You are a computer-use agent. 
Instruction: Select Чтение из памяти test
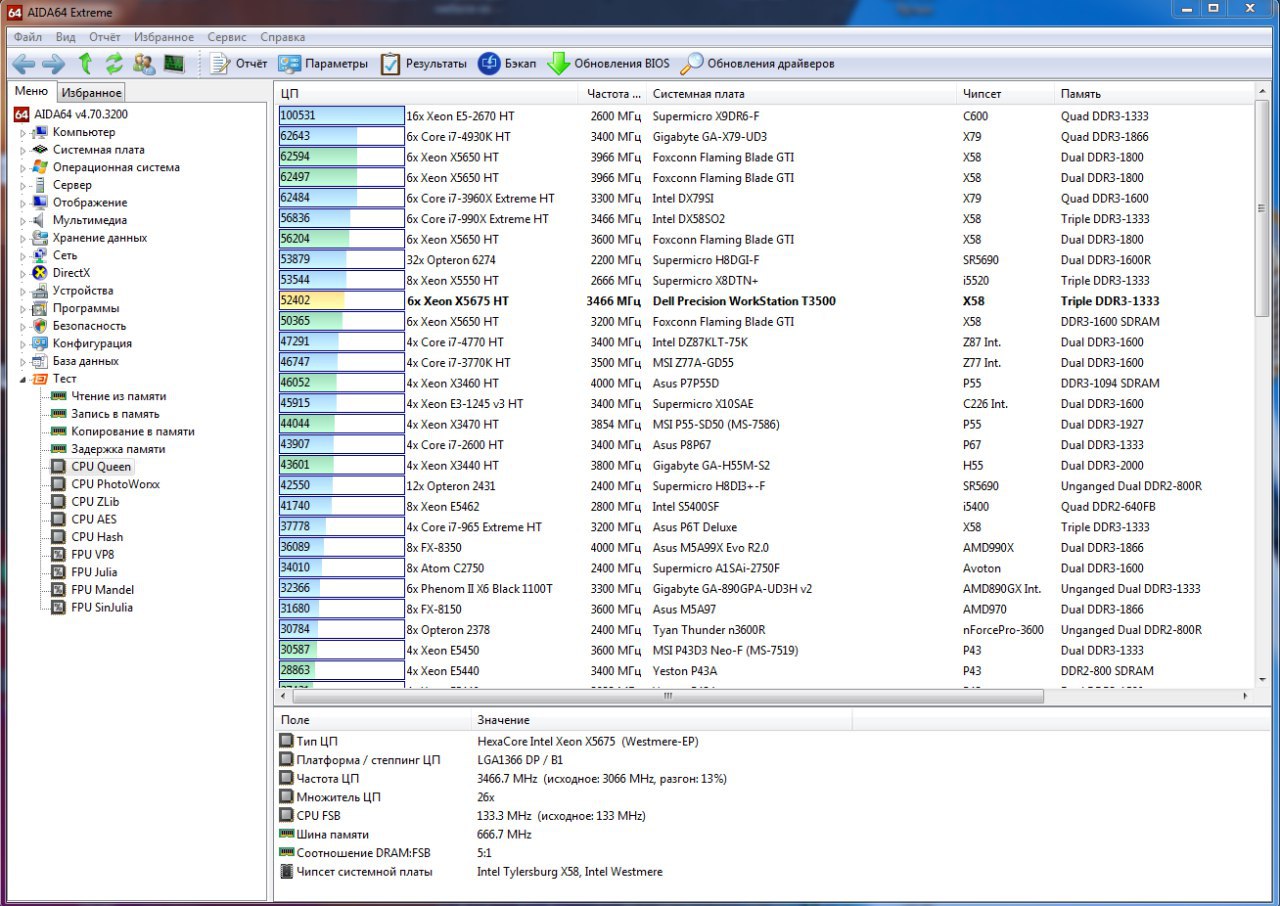coord(119,396)
